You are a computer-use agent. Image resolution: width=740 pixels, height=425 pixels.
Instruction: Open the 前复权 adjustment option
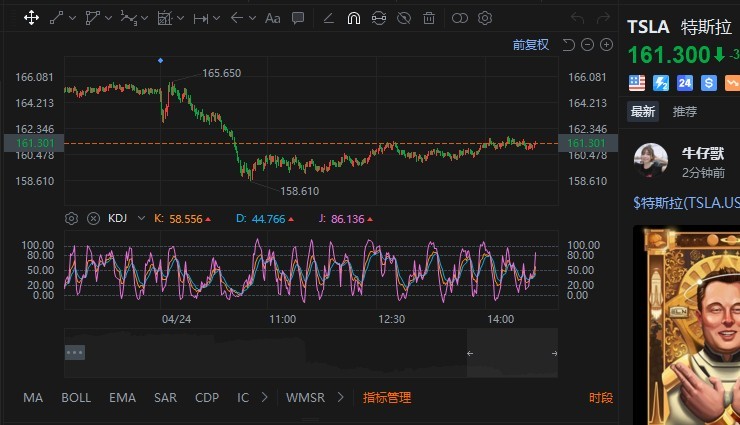530,45
